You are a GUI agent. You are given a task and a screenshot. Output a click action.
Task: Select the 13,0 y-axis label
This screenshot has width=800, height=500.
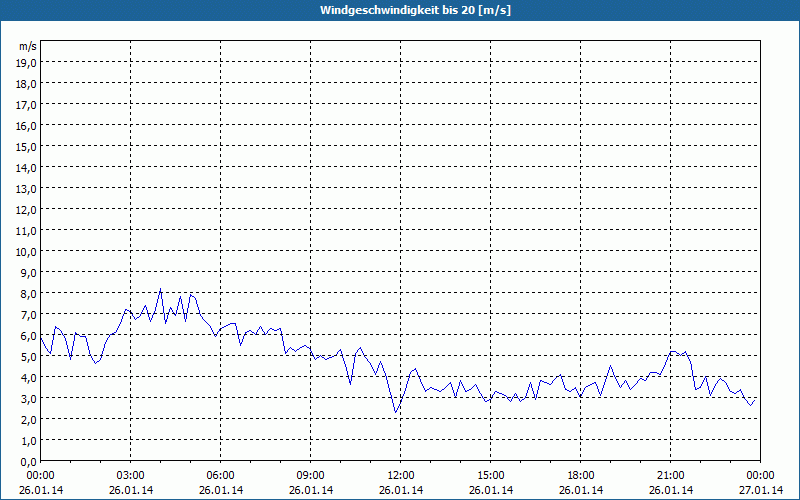[27, 189]
